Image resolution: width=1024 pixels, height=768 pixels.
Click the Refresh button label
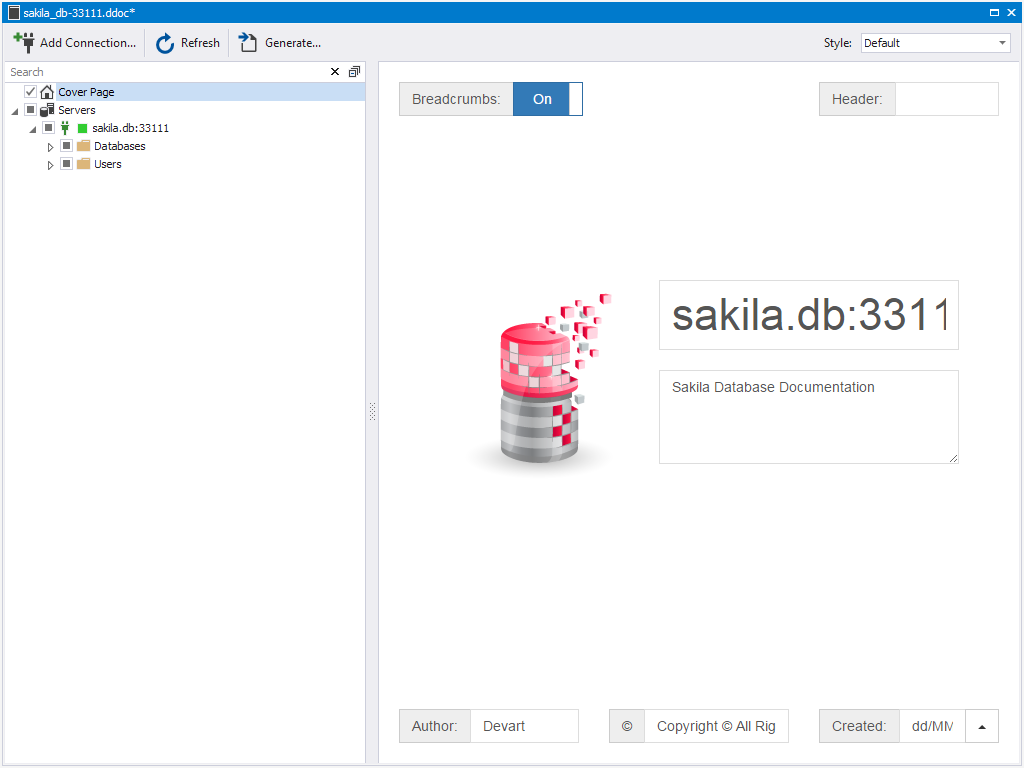tap(200, 43)
